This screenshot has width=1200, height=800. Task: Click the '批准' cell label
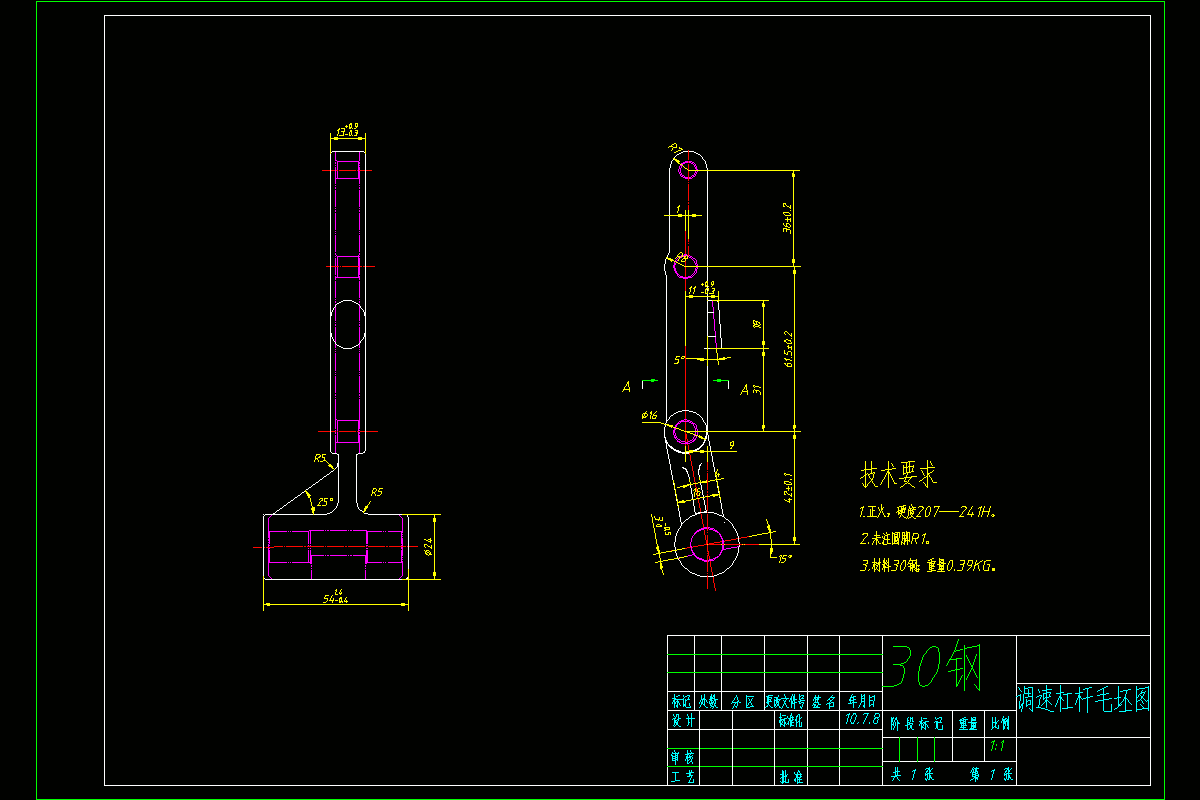pos(791,776)
